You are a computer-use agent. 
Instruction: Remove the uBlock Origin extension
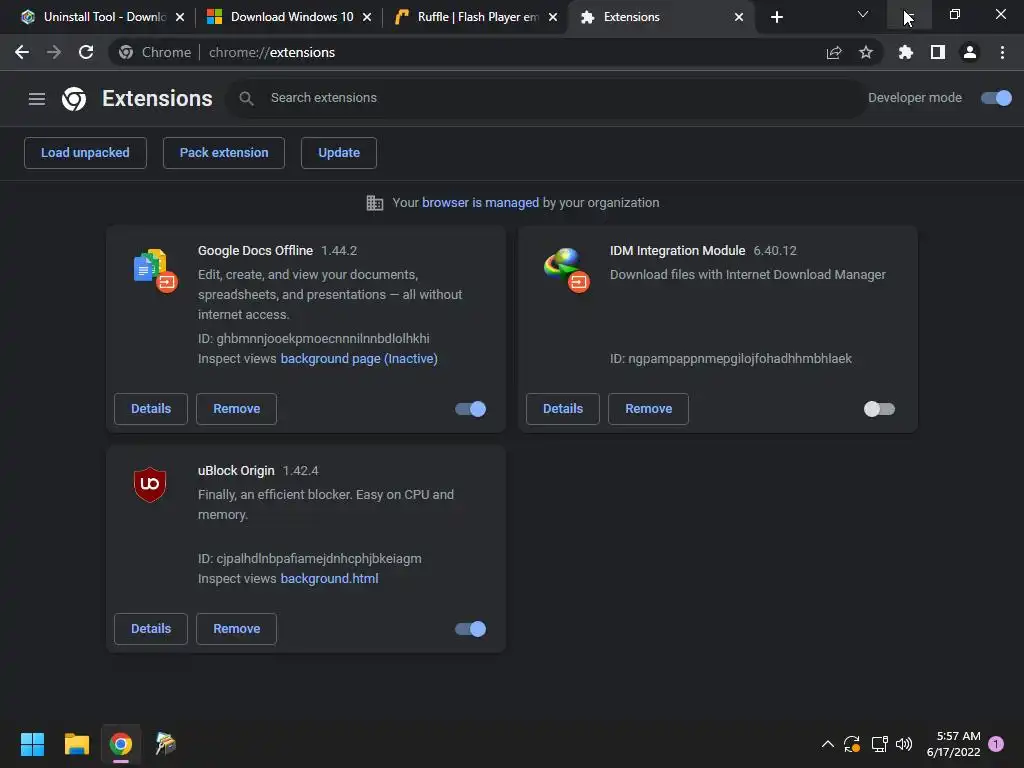point(236,629)
